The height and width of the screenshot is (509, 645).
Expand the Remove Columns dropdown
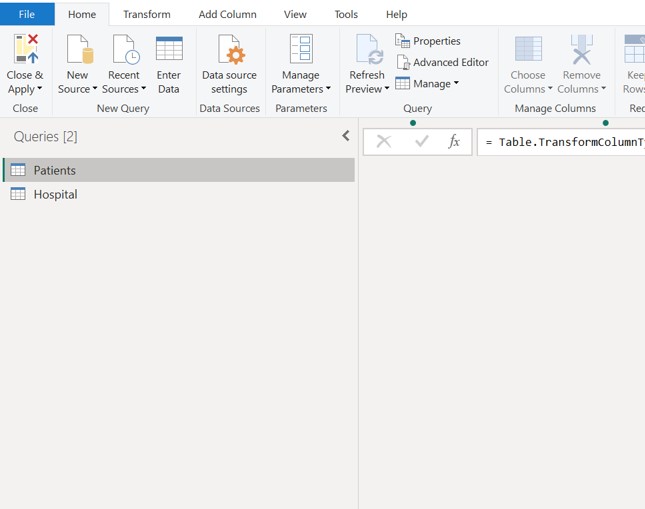(x=581, y=89)
